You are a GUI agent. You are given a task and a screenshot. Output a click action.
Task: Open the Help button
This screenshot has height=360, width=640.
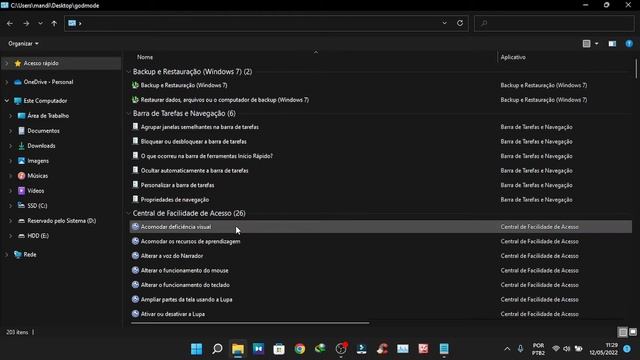pyautogui.click(x=629, y=44)
